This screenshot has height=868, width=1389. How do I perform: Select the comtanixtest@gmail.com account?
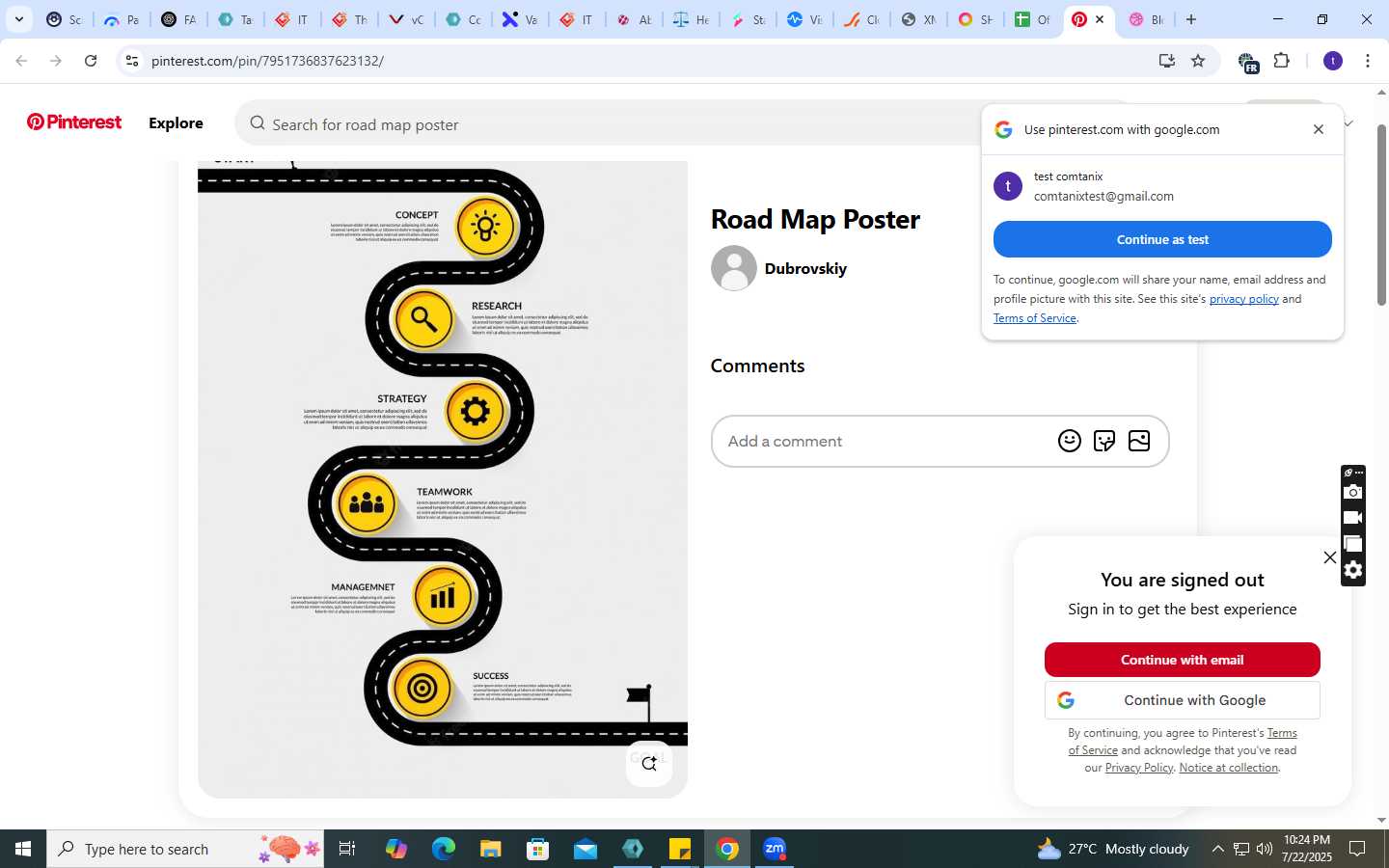point(1162,186)
